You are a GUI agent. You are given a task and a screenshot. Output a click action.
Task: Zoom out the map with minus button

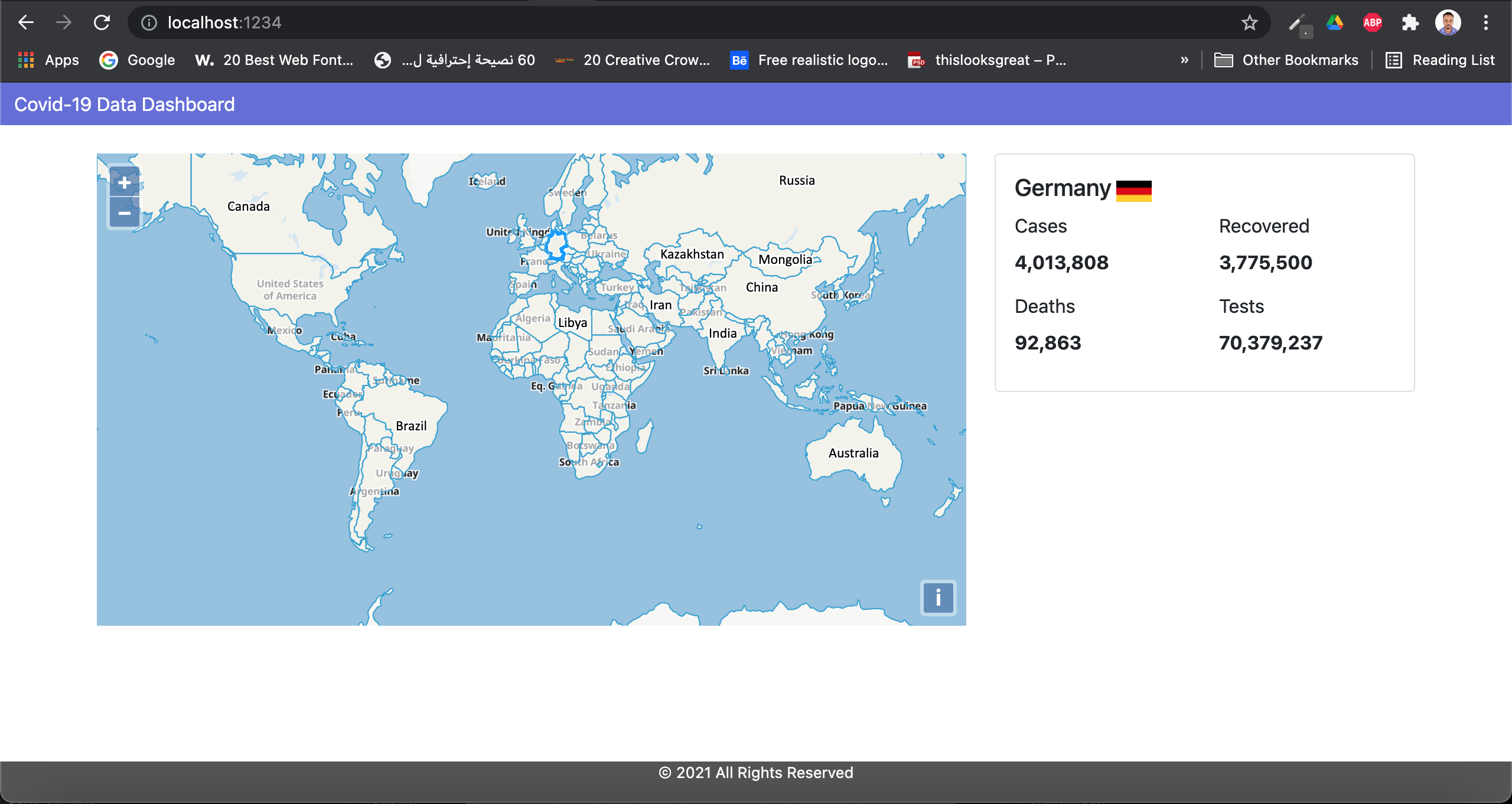124,213
